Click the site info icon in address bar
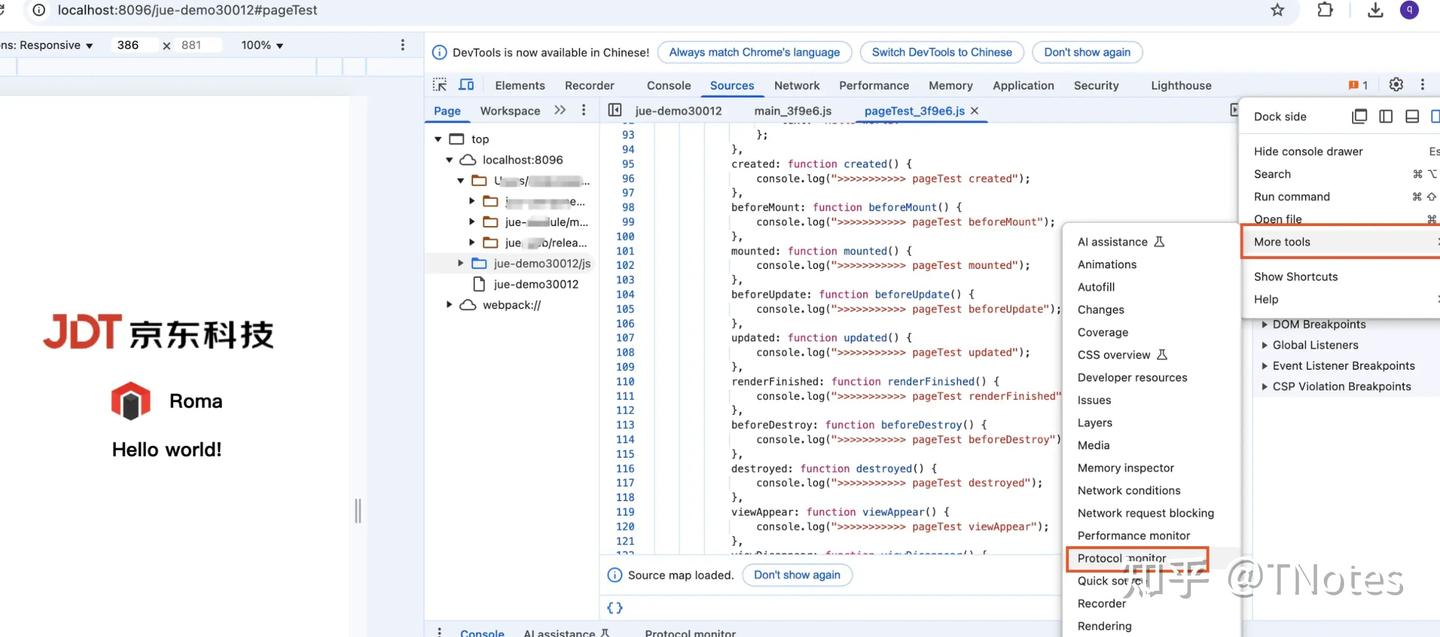Image resolution: width=1440 pixels, height=637 pixels. pyautogui.click(x=39, y=10)
